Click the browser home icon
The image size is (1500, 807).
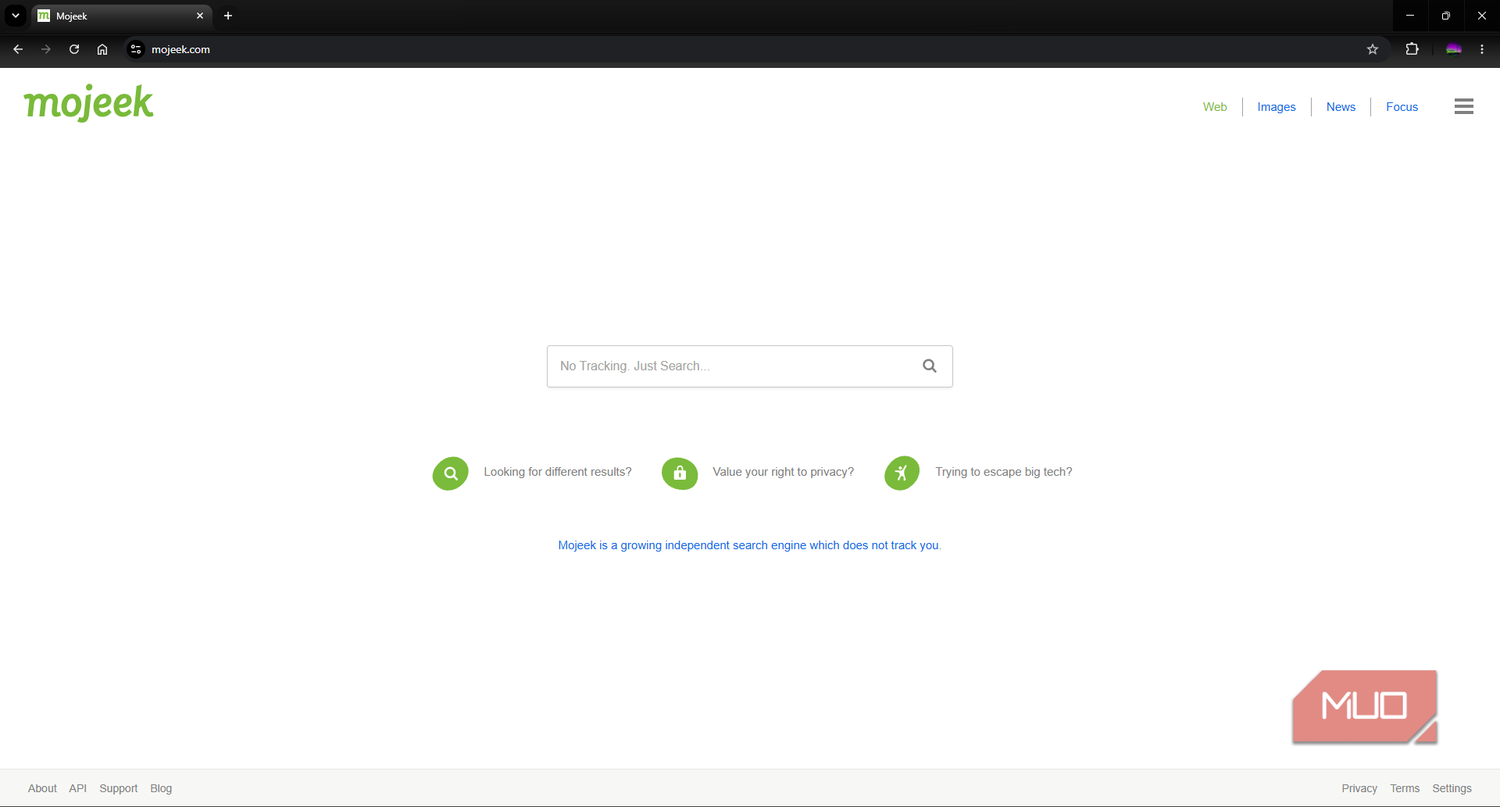102,49
